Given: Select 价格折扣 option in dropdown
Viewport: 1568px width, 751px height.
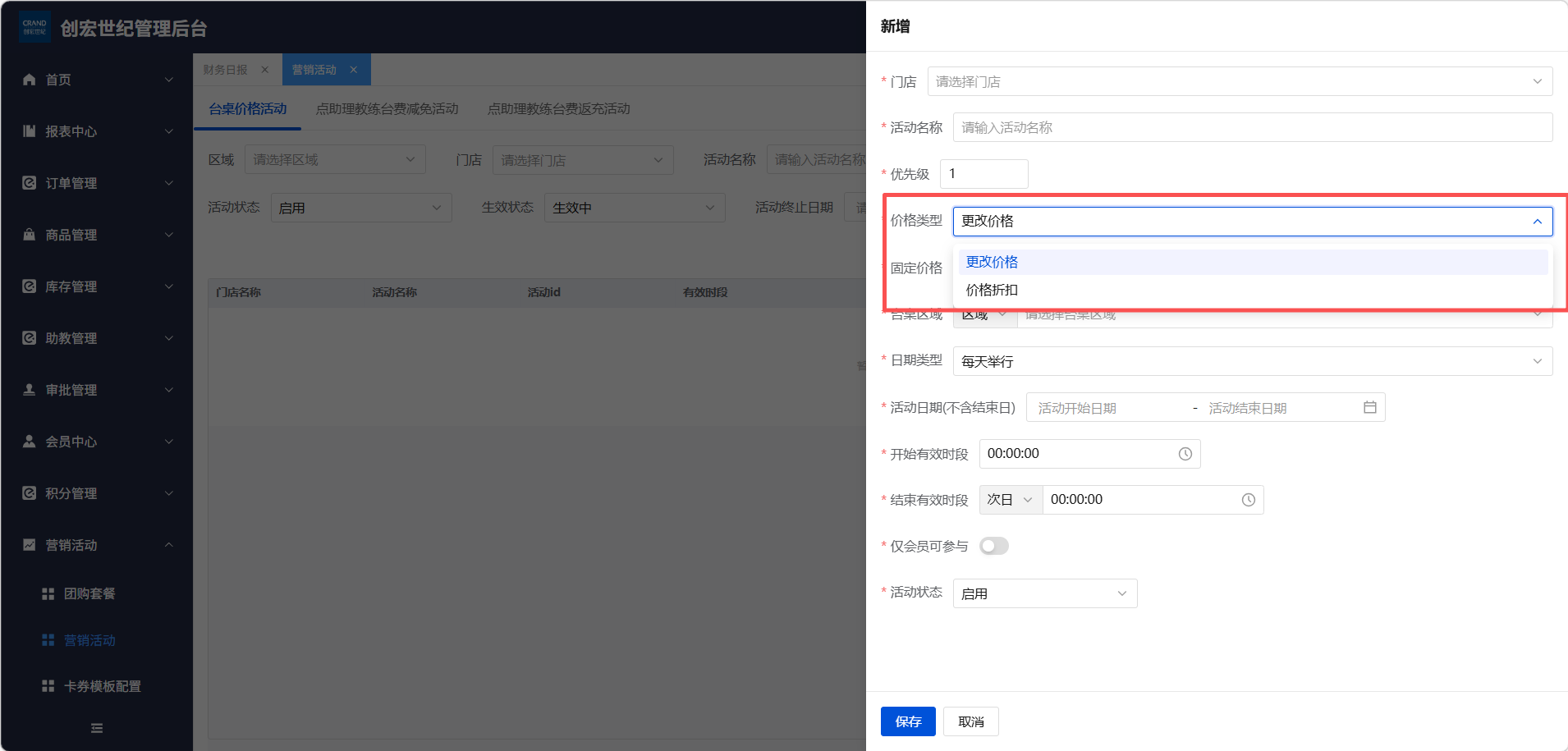Looking at the screenshot, I should [992, 290].
